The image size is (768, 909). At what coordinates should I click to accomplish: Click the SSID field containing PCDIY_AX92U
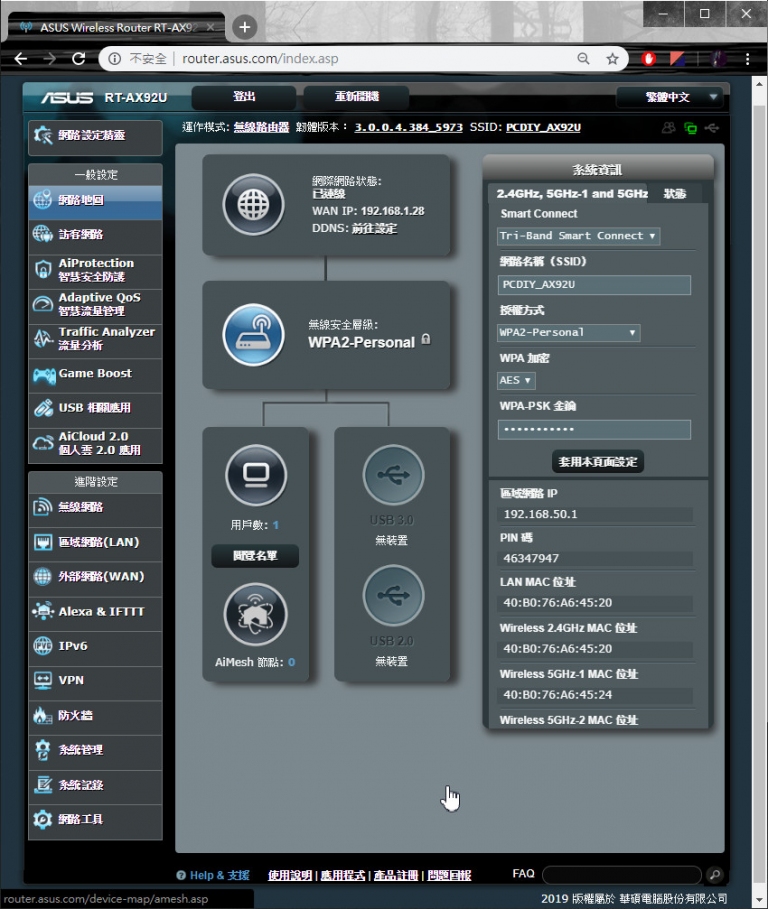pos(594,285)
